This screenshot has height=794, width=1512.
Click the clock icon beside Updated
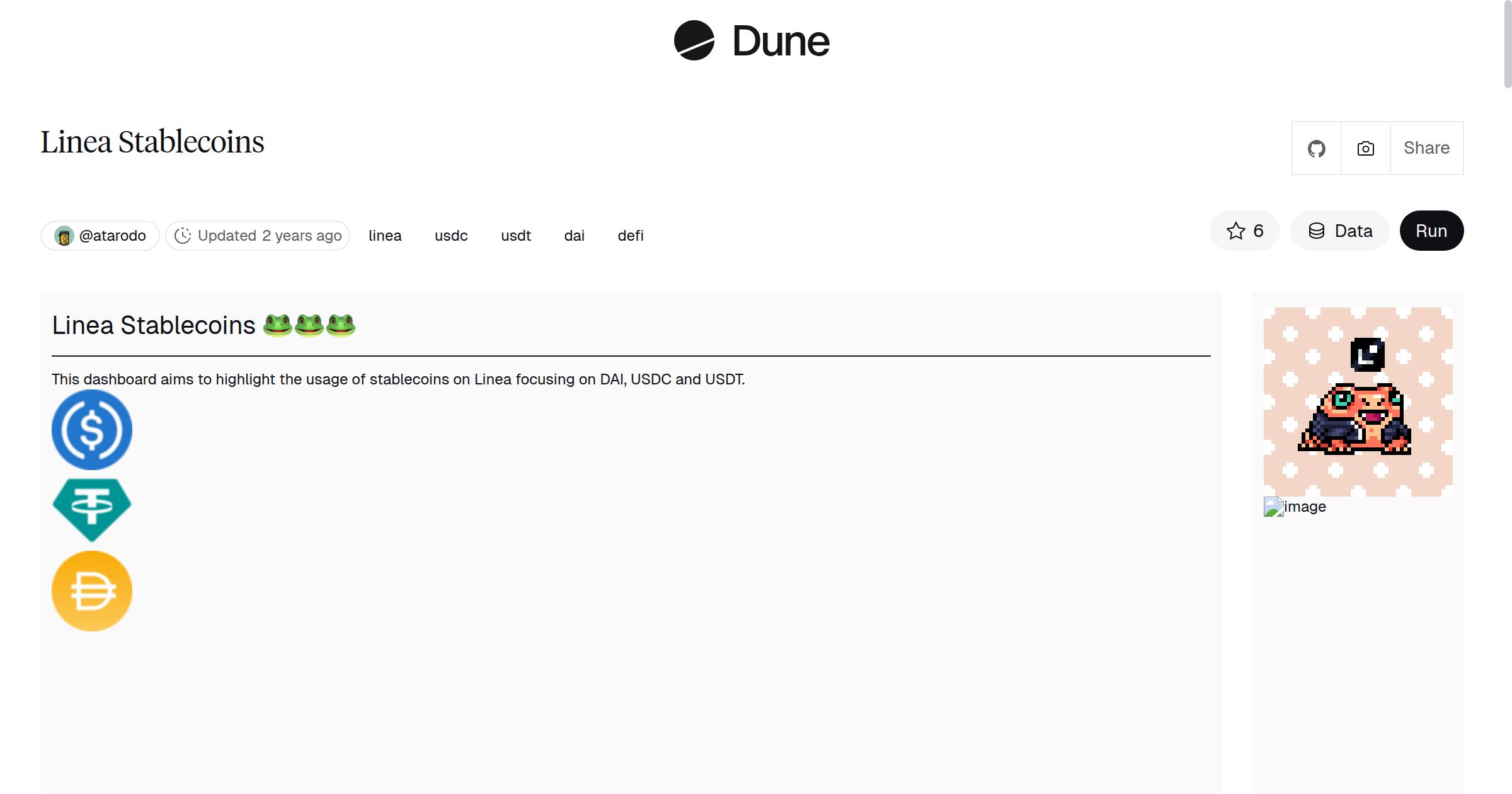(183, 236)
